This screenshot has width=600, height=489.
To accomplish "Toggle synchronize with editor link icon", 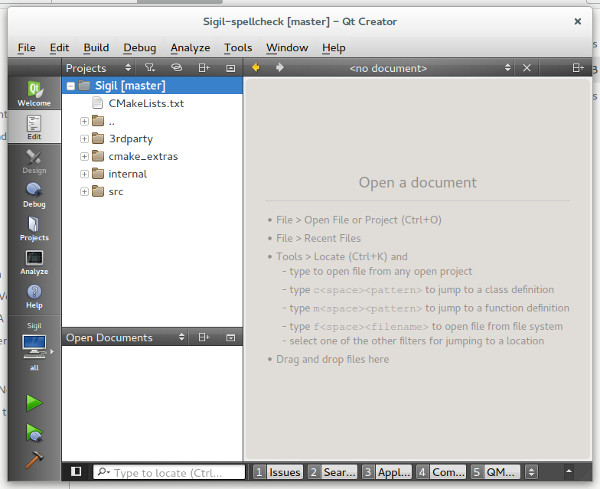I will pos(176,68).
